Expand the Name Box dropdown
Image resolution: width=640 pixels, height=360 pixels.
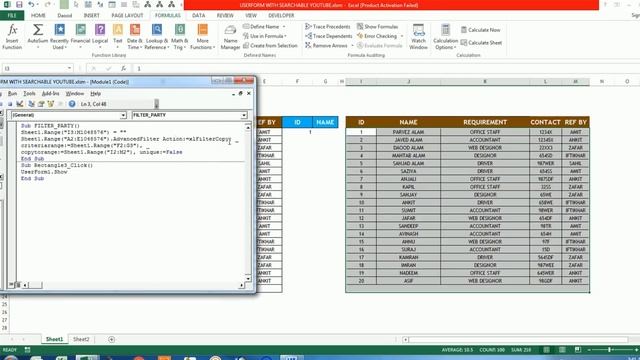[69, 68]
